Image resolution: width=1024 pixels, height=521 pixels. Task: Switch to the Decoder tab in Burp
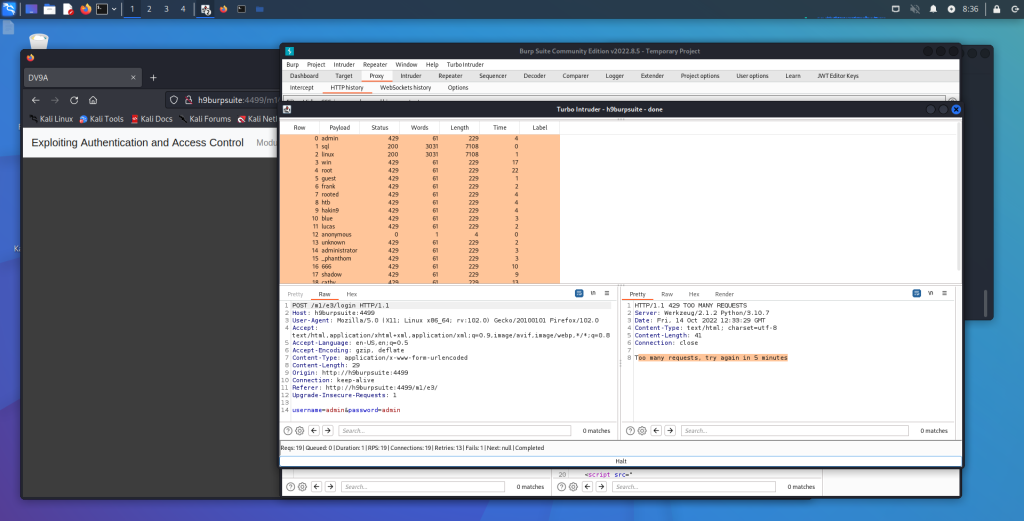tap(534, 76)
